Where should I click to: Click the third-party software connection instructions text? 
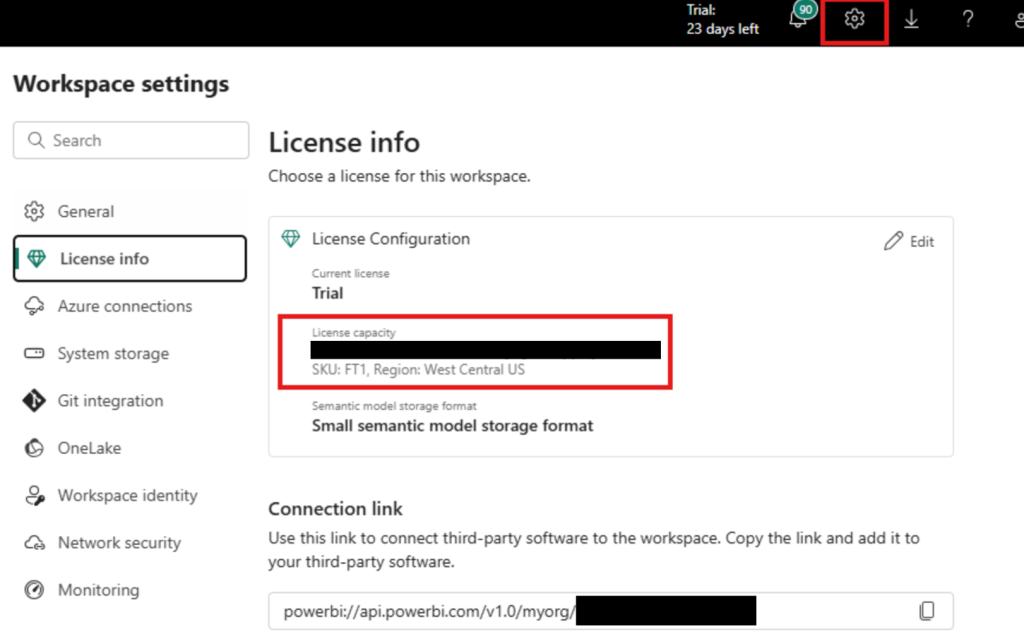point(594,550)
